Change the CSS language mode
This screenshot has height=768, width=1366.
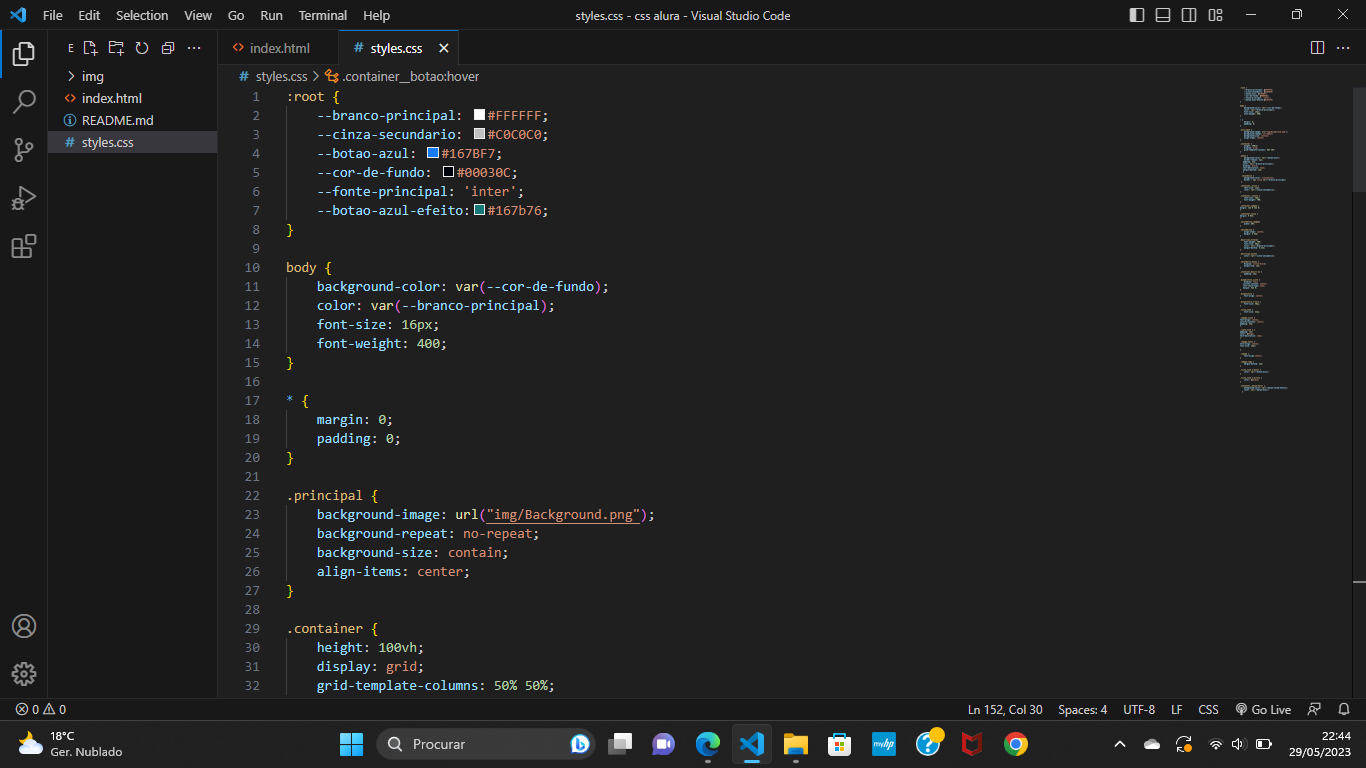point(1208,710)
